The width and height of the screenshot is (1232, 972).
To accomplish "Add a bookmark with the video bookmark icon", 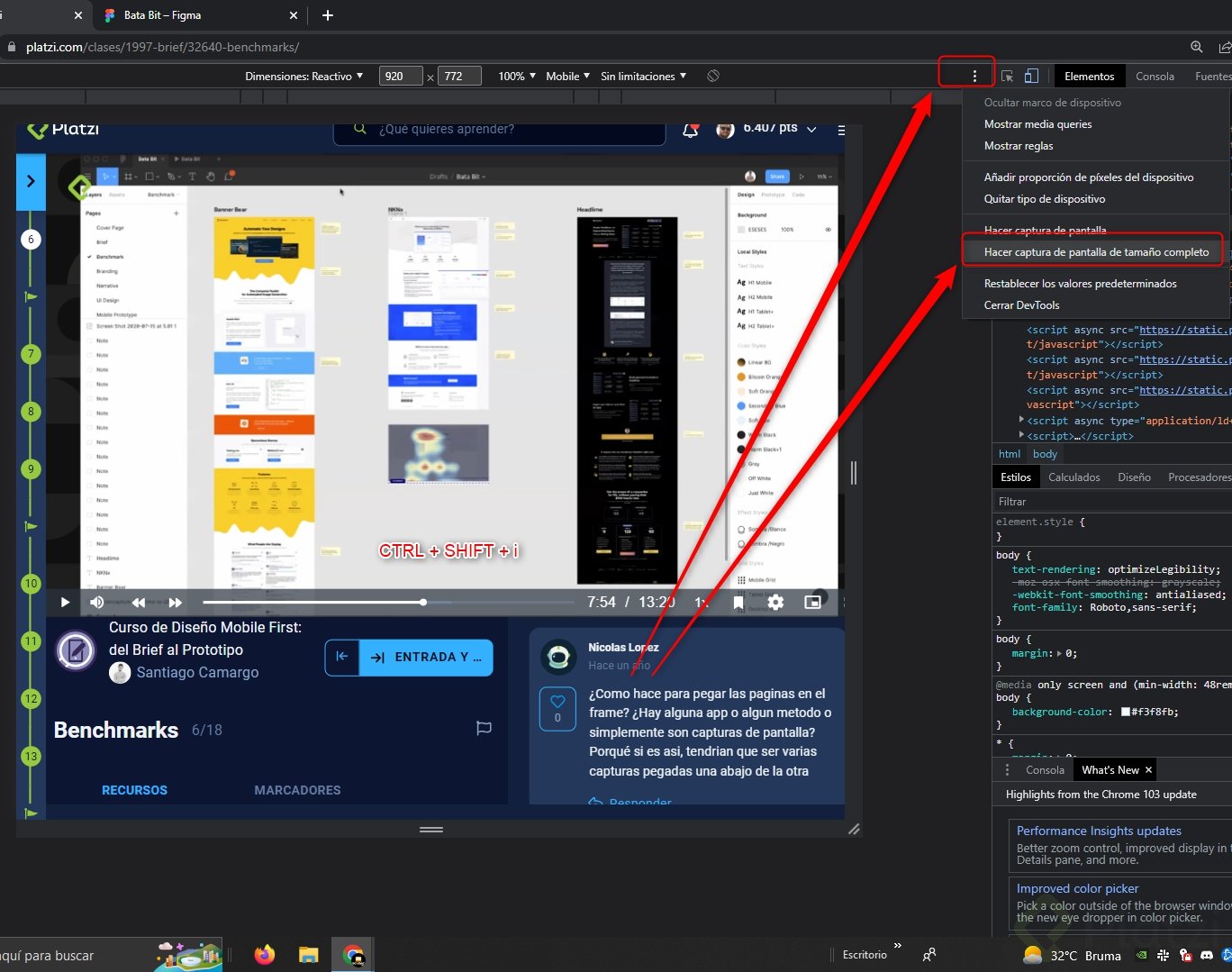I will coord(738,602).
